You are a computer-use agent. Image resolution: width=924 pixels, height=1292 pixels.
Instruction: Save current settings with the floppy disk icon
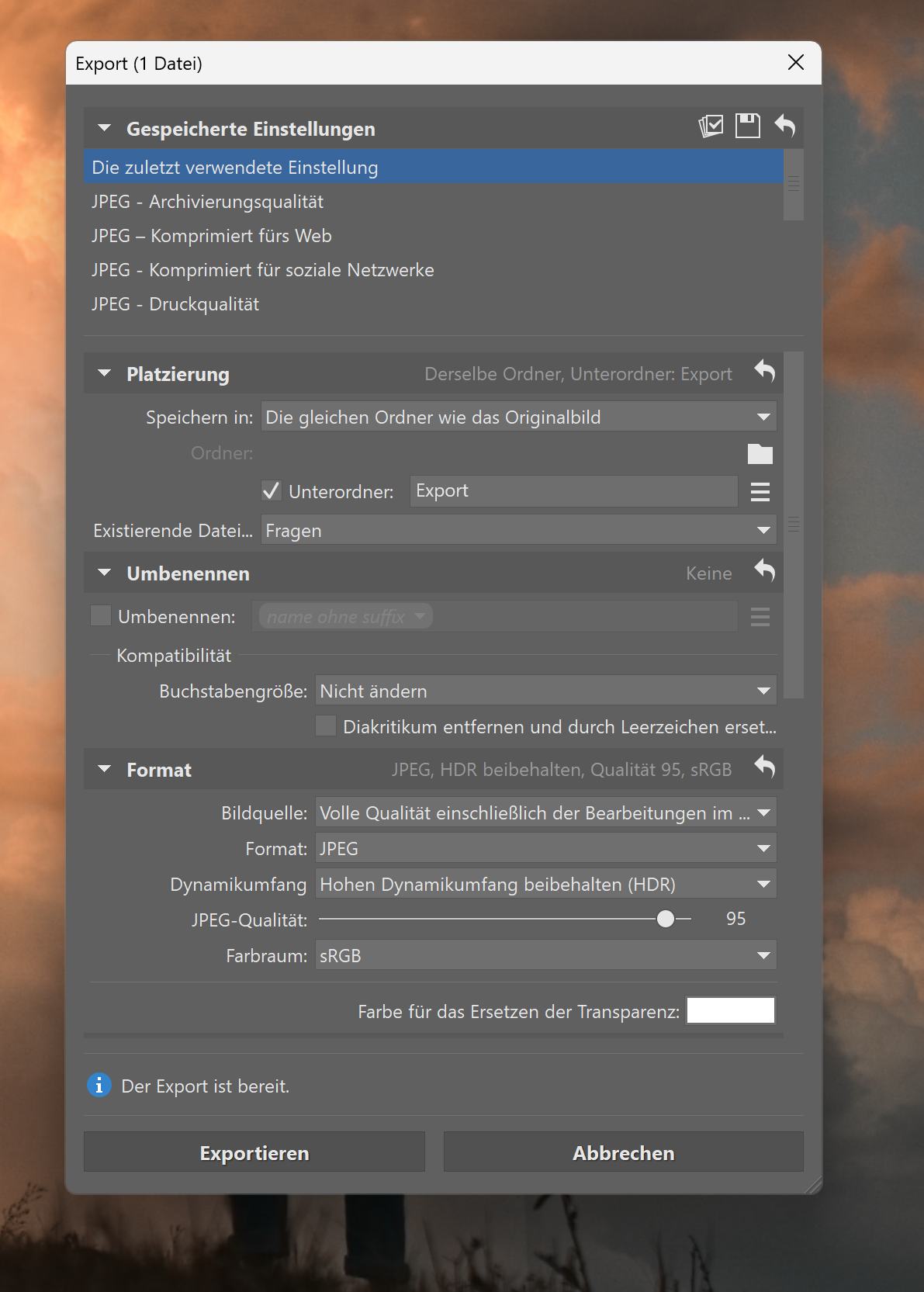[748, 126]
